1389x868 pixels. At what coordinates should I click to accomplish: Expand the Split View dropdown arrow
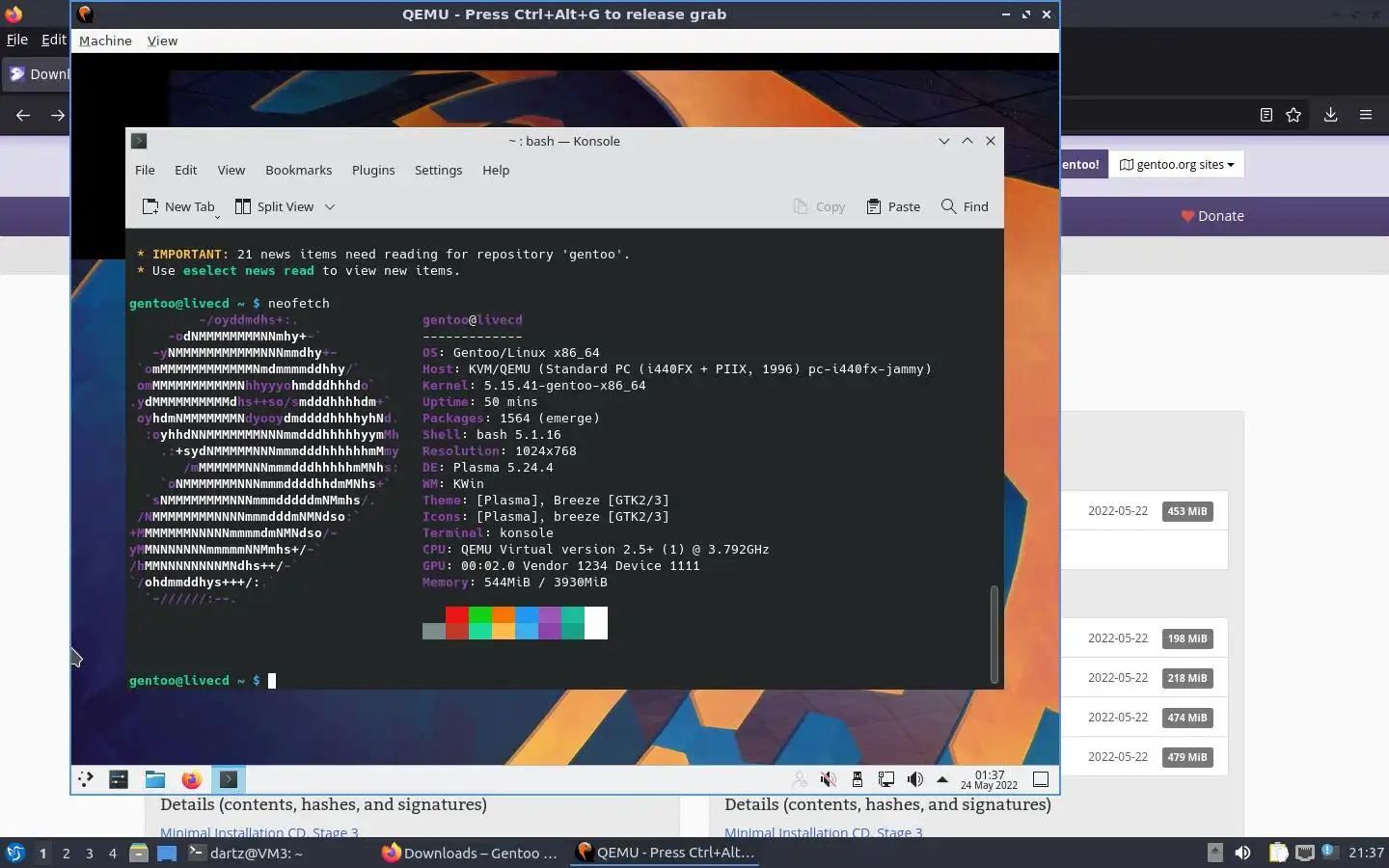pyautogui.click(x=330, y=206)
